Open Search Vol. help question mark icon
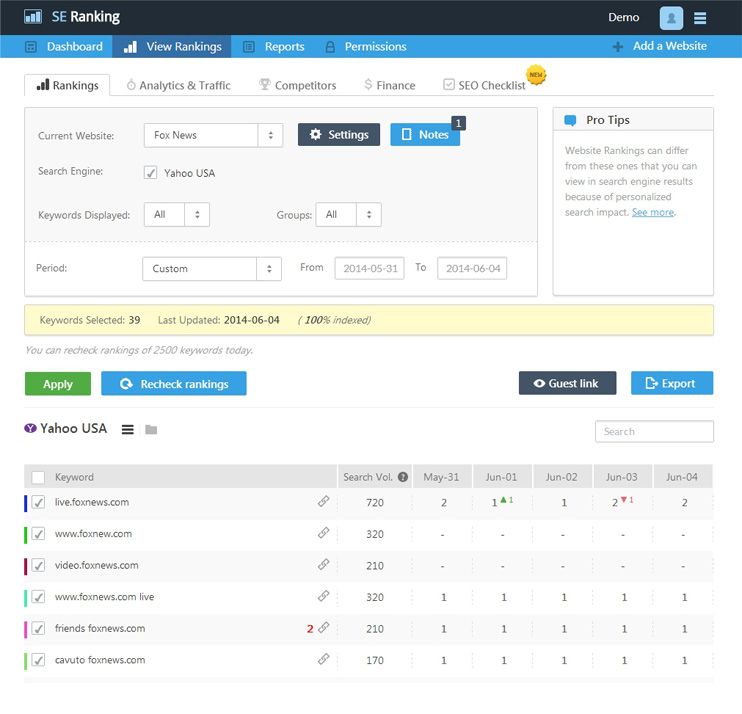 [403, 477]
